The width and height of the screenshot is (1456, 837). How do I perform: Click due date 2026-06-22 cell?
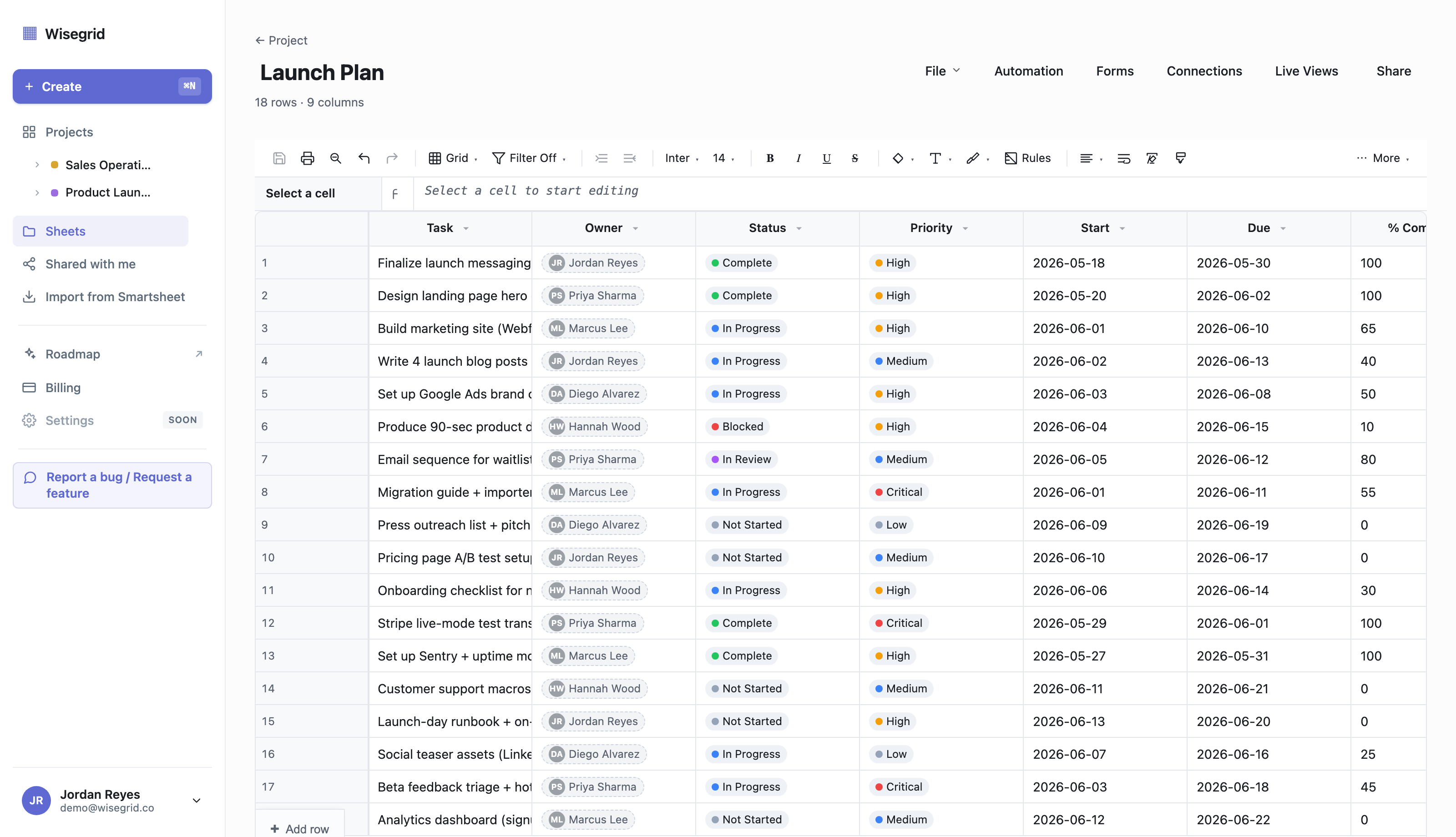coord(1268,819)
